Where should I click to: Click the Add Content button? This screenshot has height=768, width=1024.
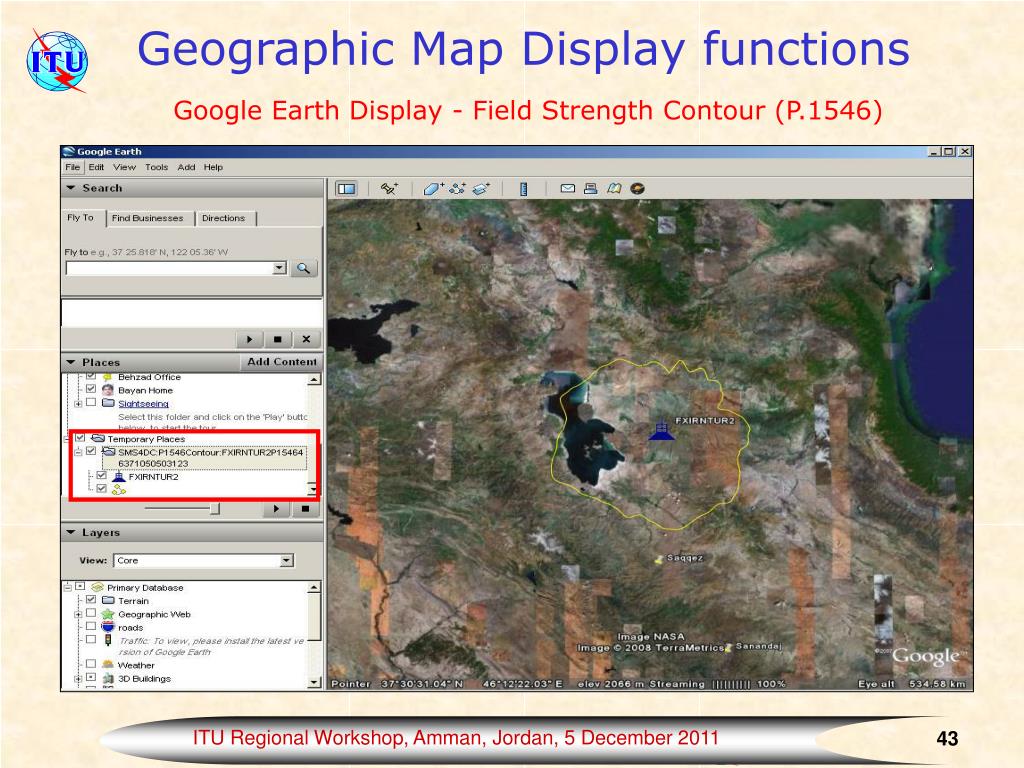(x=281, y=362)
